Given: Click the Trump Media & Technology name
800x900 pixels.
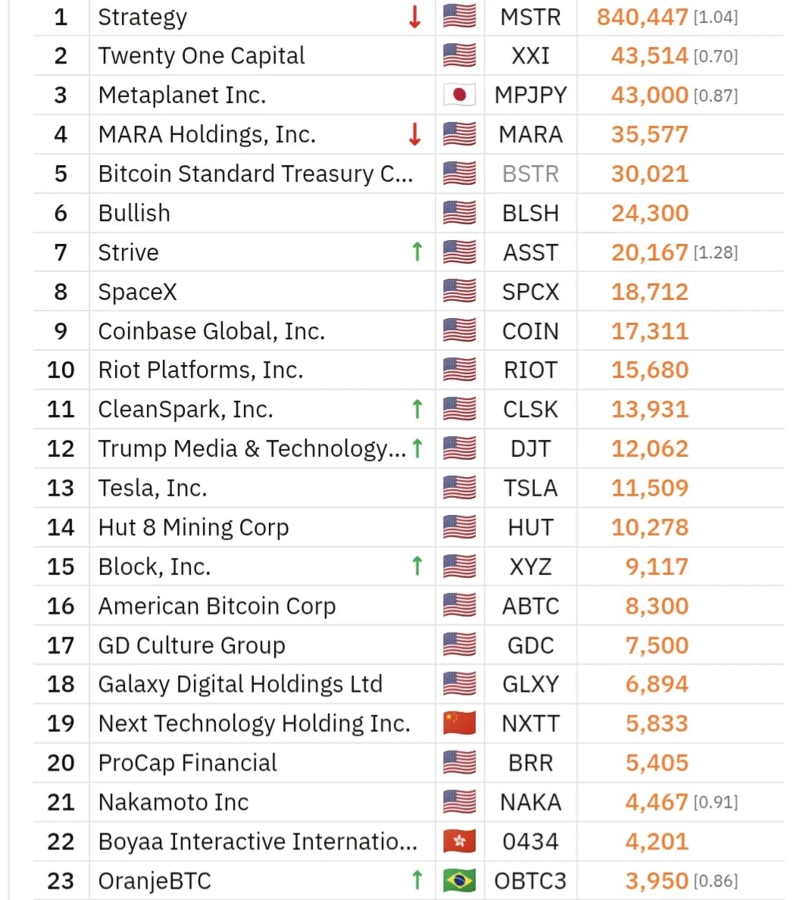Looking at the screenshot, I should click(x=251, y=448).
